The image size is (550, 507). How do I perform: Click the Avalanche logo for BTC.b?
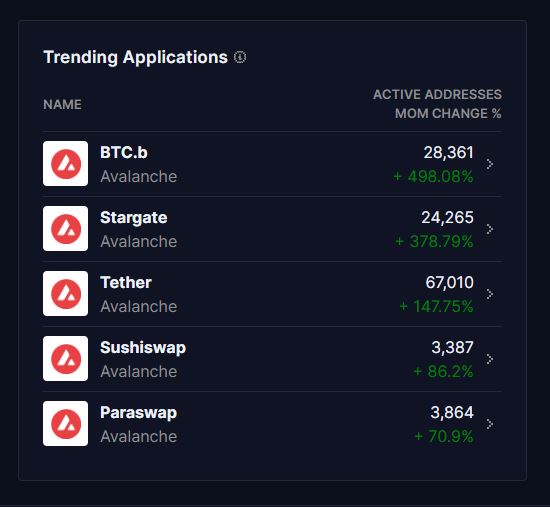66,164
